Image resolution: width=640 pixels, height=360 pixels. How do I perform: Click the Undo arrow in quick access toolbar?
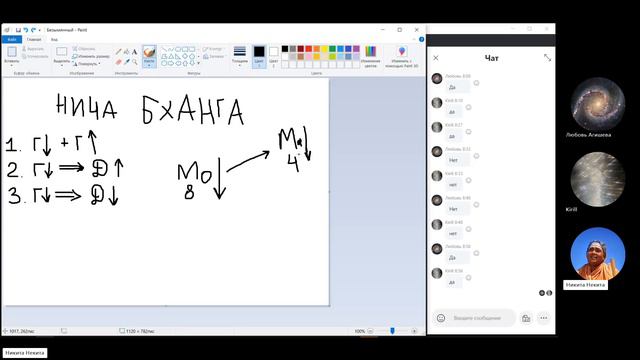pyautogui.click(x=26, y=30)
